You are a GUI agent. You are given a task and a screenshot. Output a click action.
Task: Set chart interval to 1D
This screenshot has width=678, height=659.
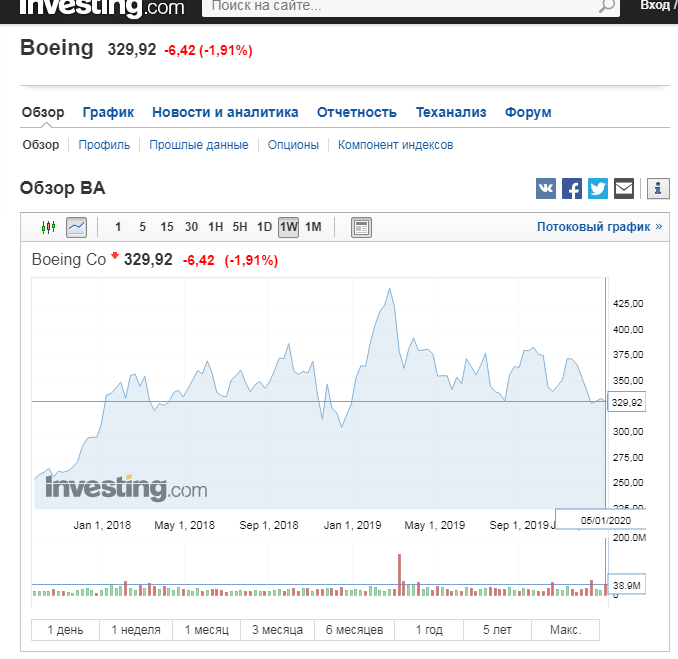(264, 227)
